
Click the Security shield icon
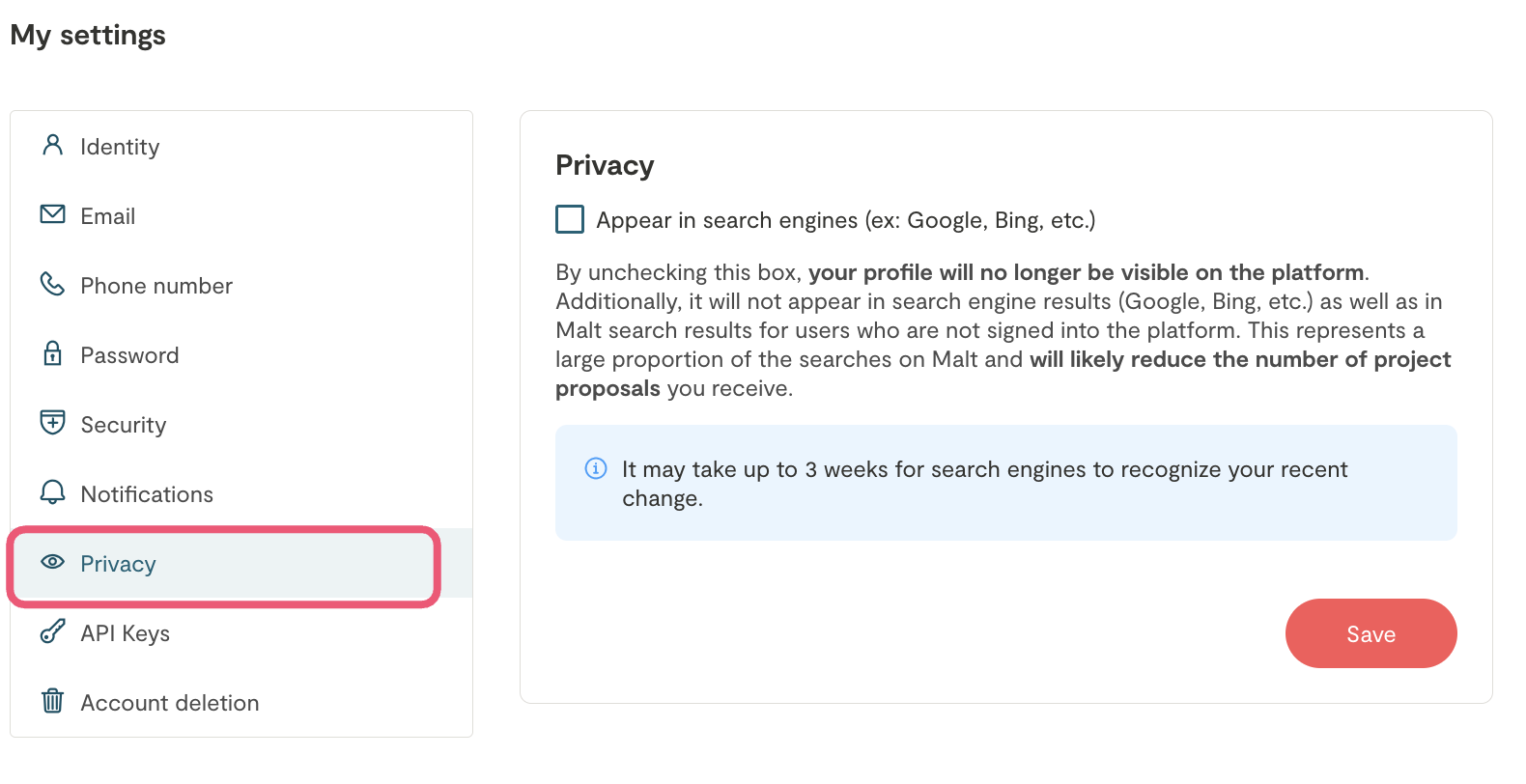[53, 423]
